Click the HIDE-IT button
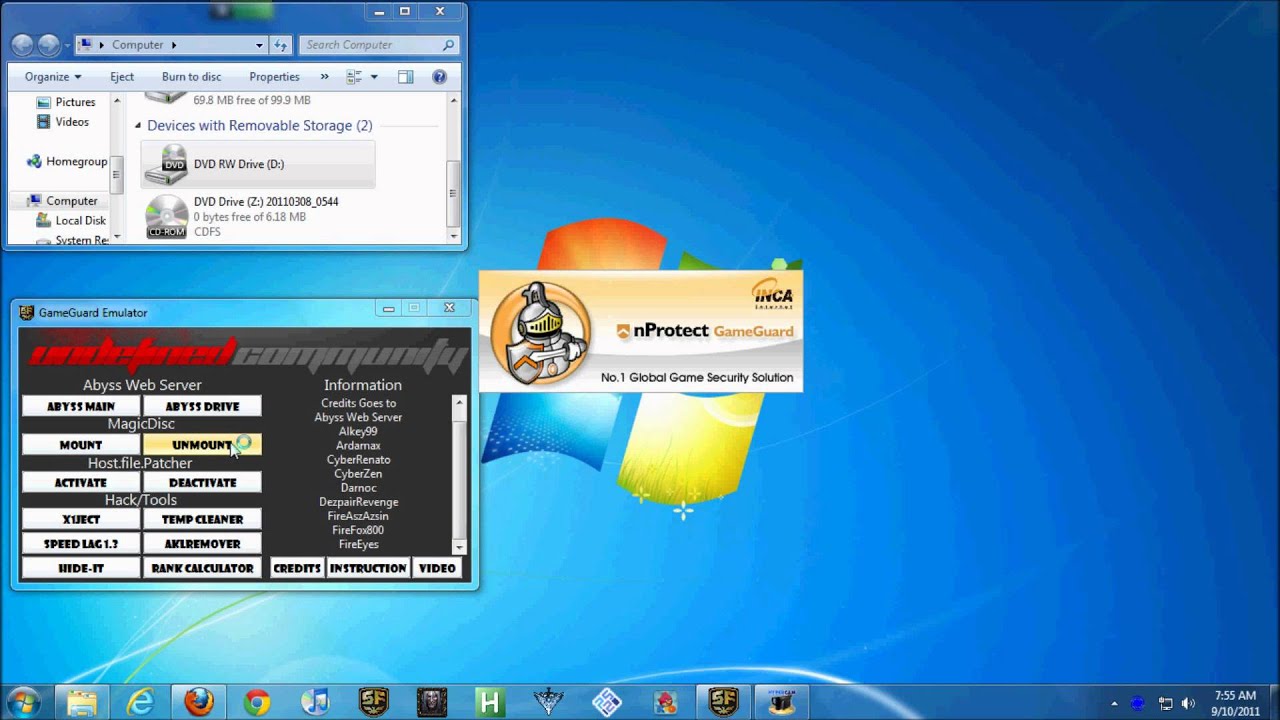 (x=81, y=568)
